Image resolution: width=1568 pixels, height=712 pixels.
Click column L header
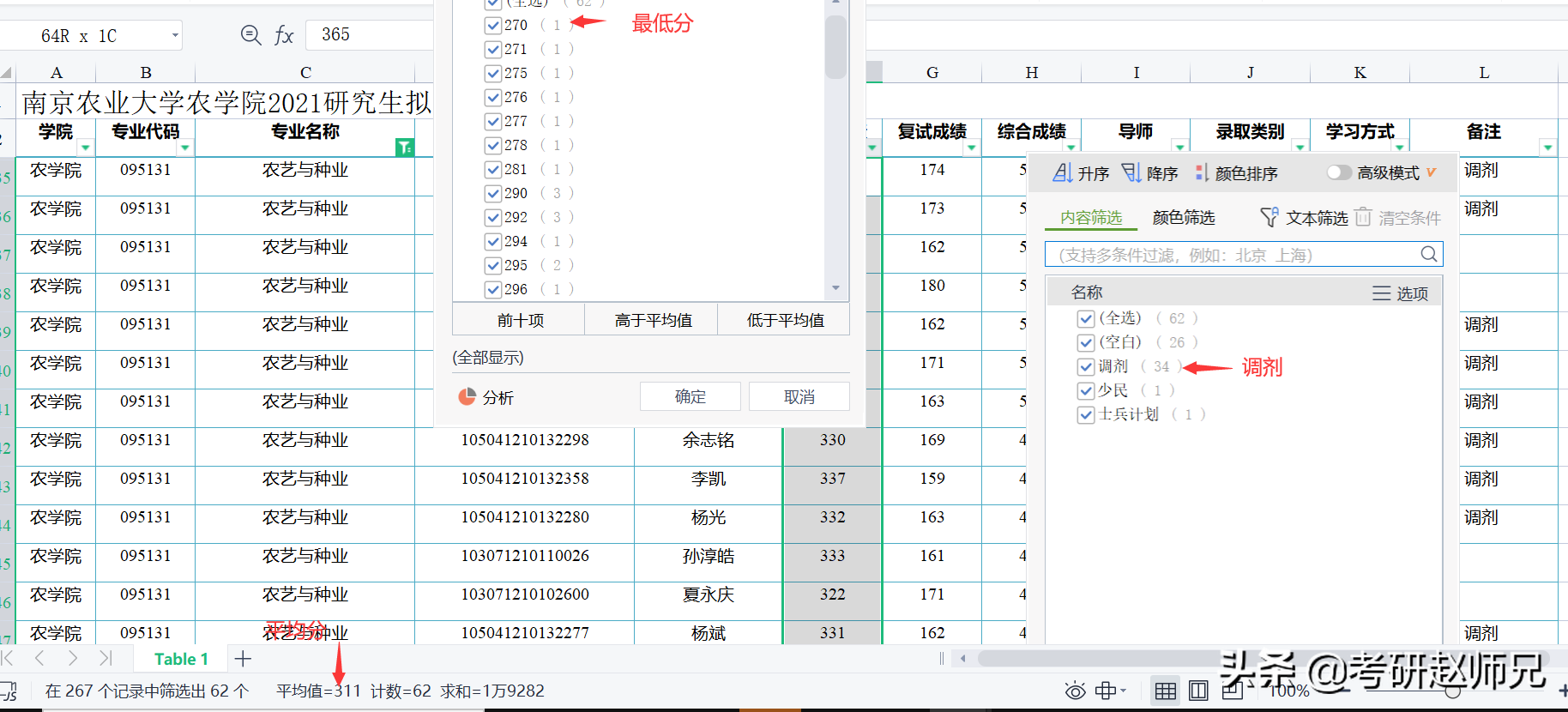tap(1484, 73)
